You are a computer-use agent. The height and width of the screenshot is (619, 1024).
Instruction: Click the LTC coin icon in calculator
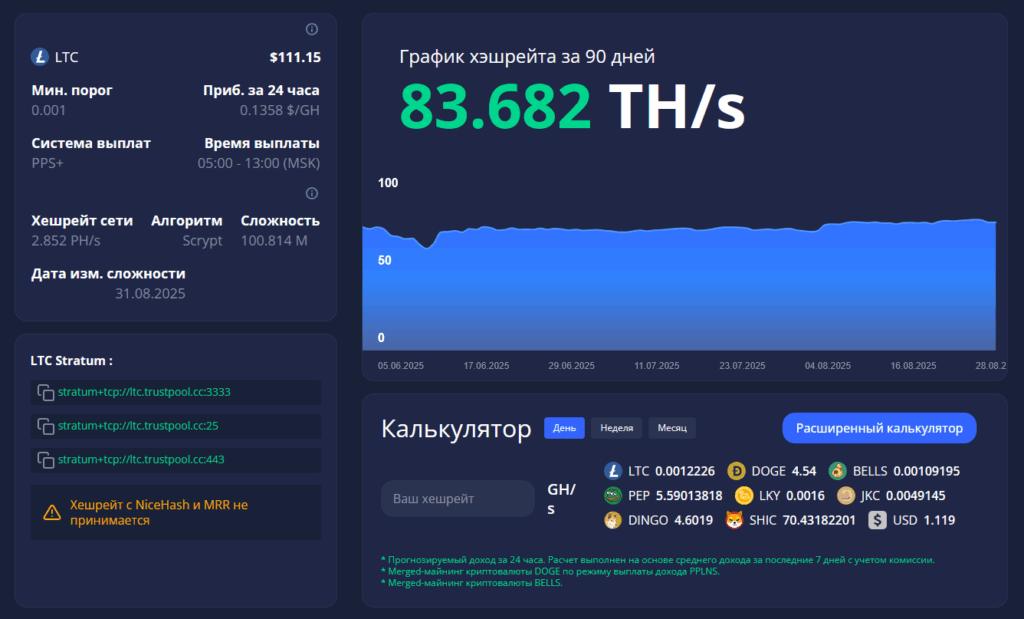pyautogui.click(x=613, y=471)
